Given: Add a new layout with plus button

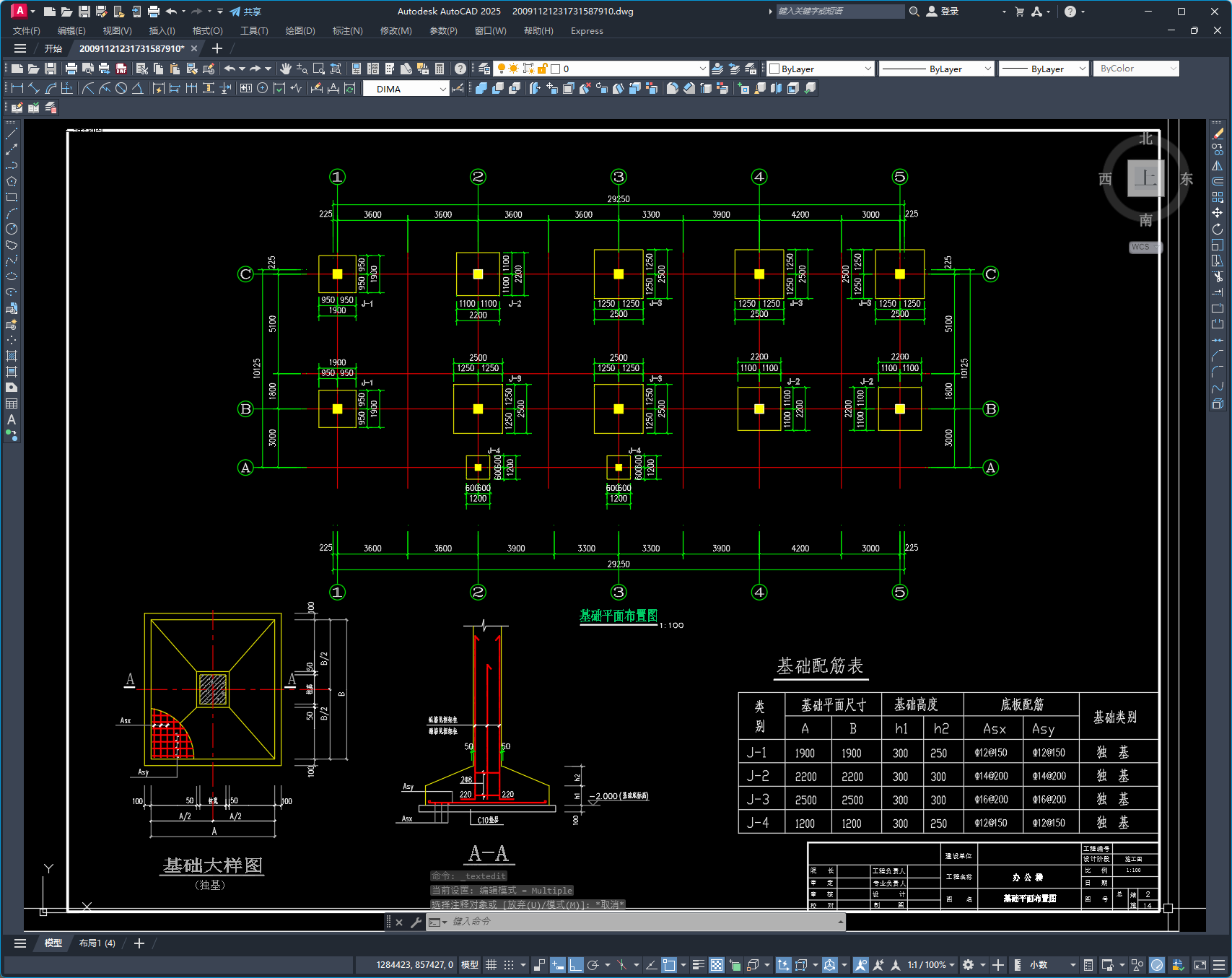Looking at the screenshot, I should (139, 943).
